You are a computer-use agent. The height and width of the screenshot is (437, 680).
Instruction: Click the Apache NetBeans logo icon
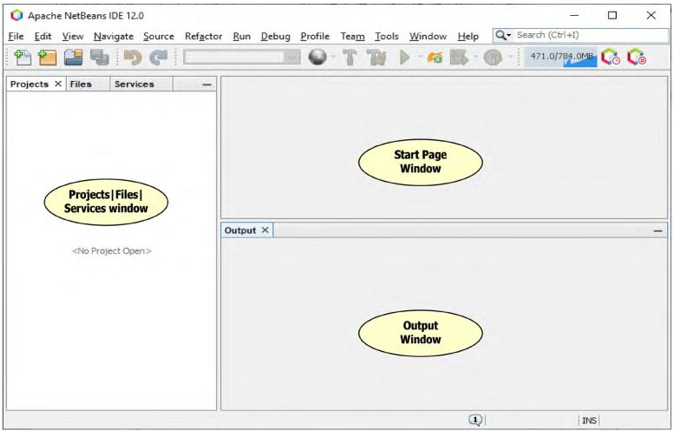[17, 16]
